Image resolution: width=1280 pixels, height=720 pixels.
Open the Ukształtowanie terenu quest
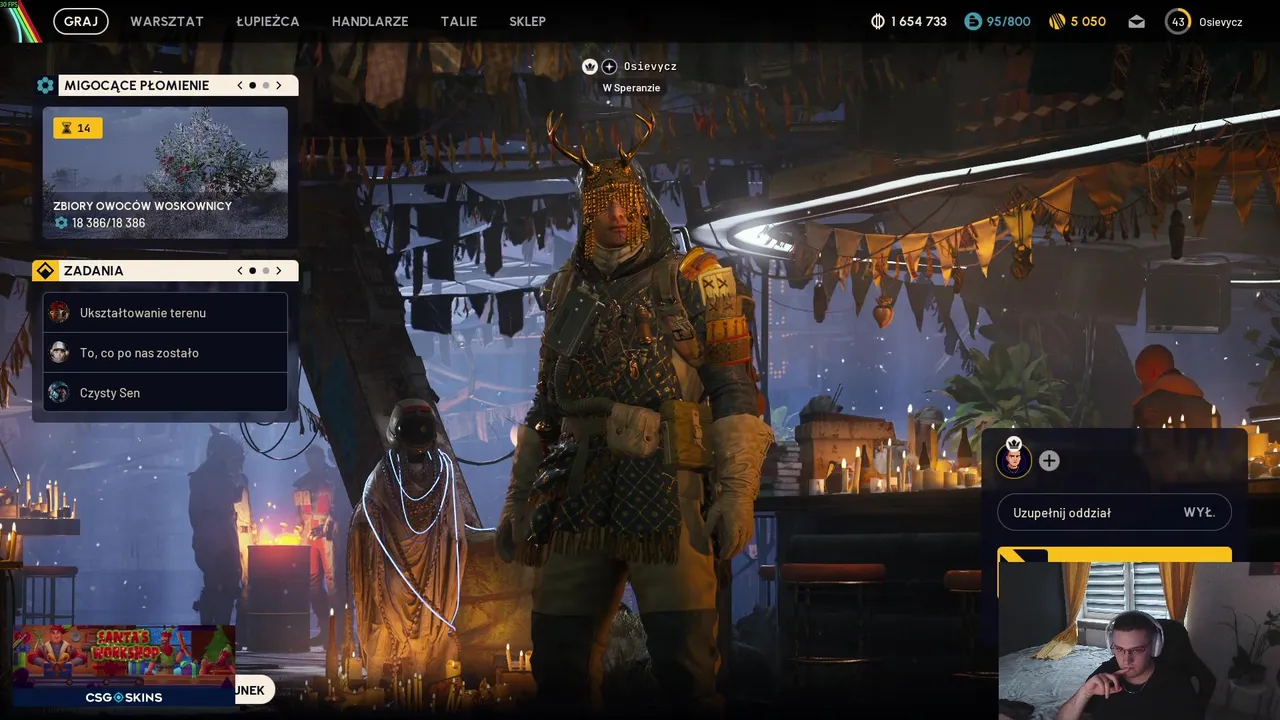click(x=165, y=313)
